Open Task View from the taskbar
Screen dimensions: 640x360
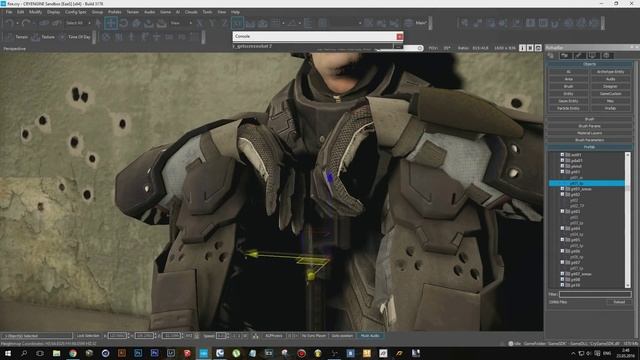click(40, 353)
